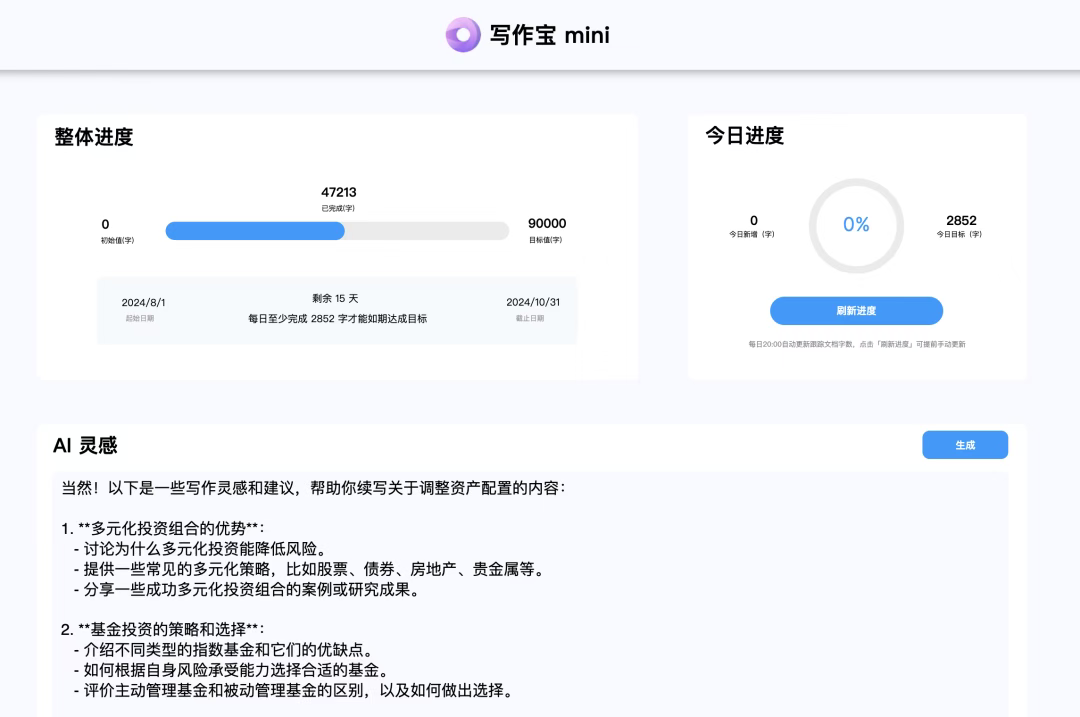
Task: Click the 47213 completed word count
Action: pos(339,192)
